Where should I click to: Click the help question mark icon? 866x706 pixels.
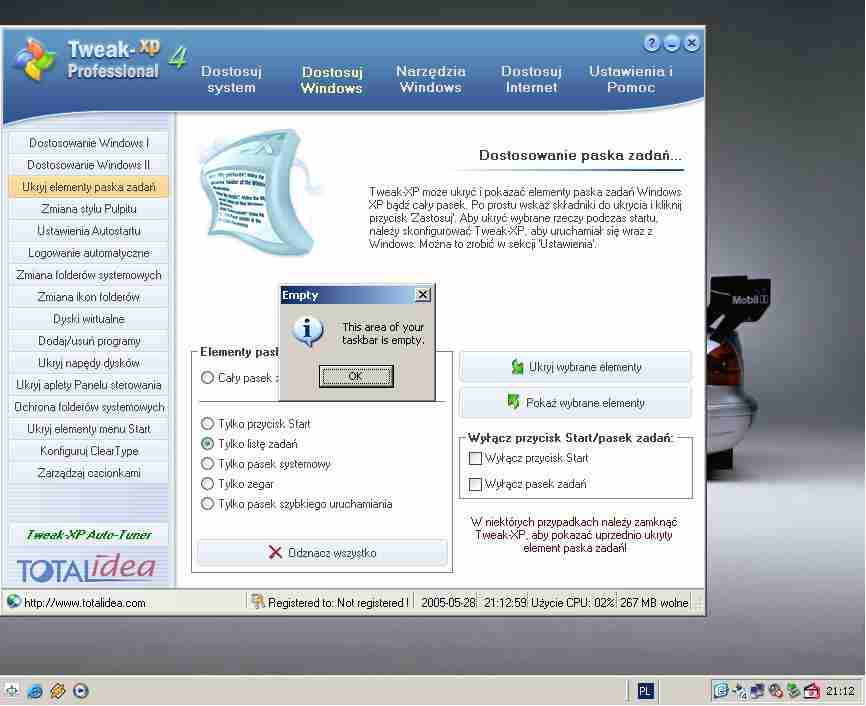652,43
